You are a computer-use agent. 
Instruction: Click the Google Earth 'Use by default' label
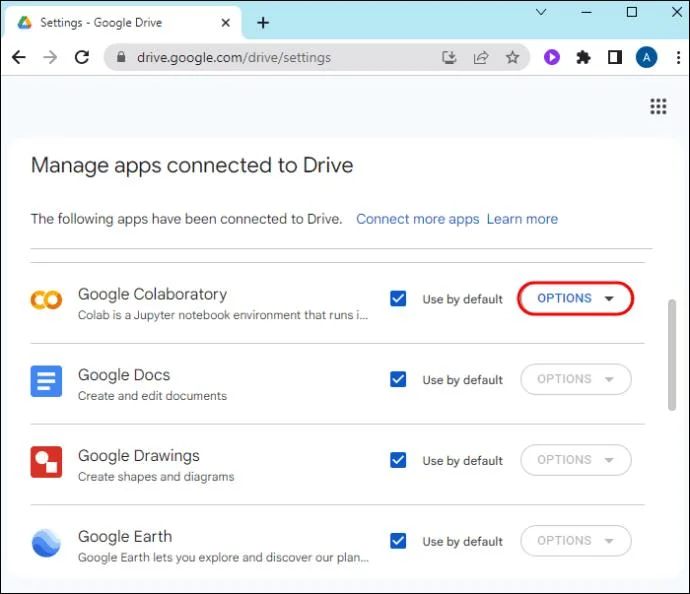[x=462, y=541]
